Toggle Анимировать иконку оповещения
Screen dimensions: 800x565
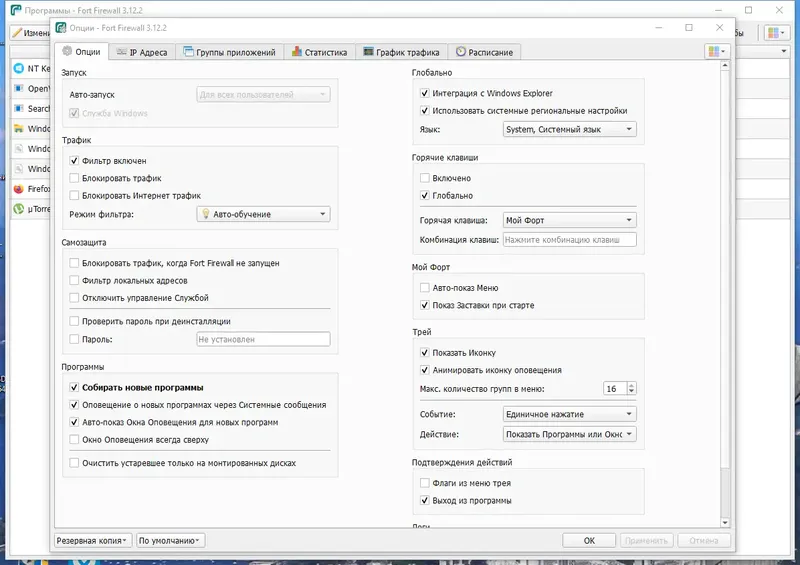coord(424,370)
